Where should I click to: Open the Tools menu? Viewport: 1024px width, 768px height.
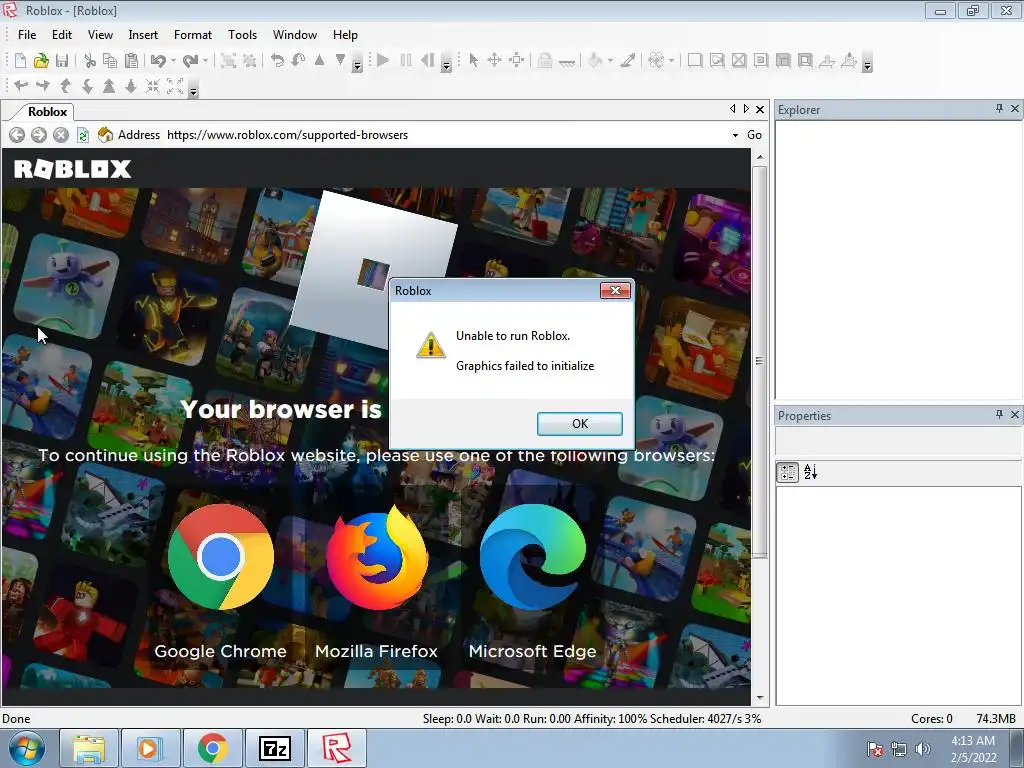(x=242, y=35)
